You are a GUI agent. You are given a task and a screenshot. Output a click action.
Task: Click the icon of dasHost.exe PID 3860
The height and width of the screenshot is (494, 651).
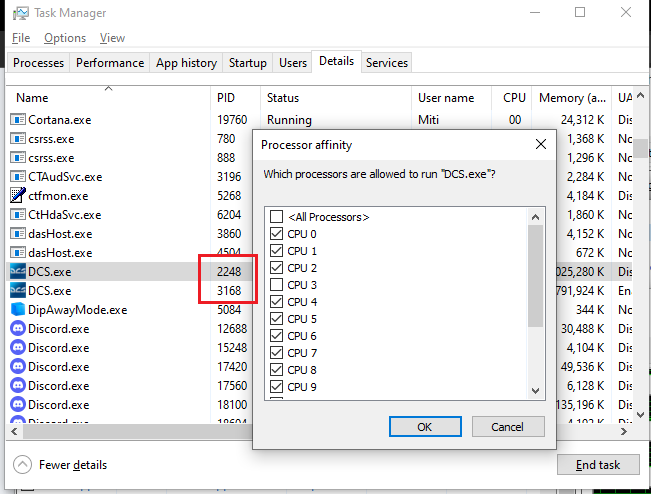click(18, 234)
